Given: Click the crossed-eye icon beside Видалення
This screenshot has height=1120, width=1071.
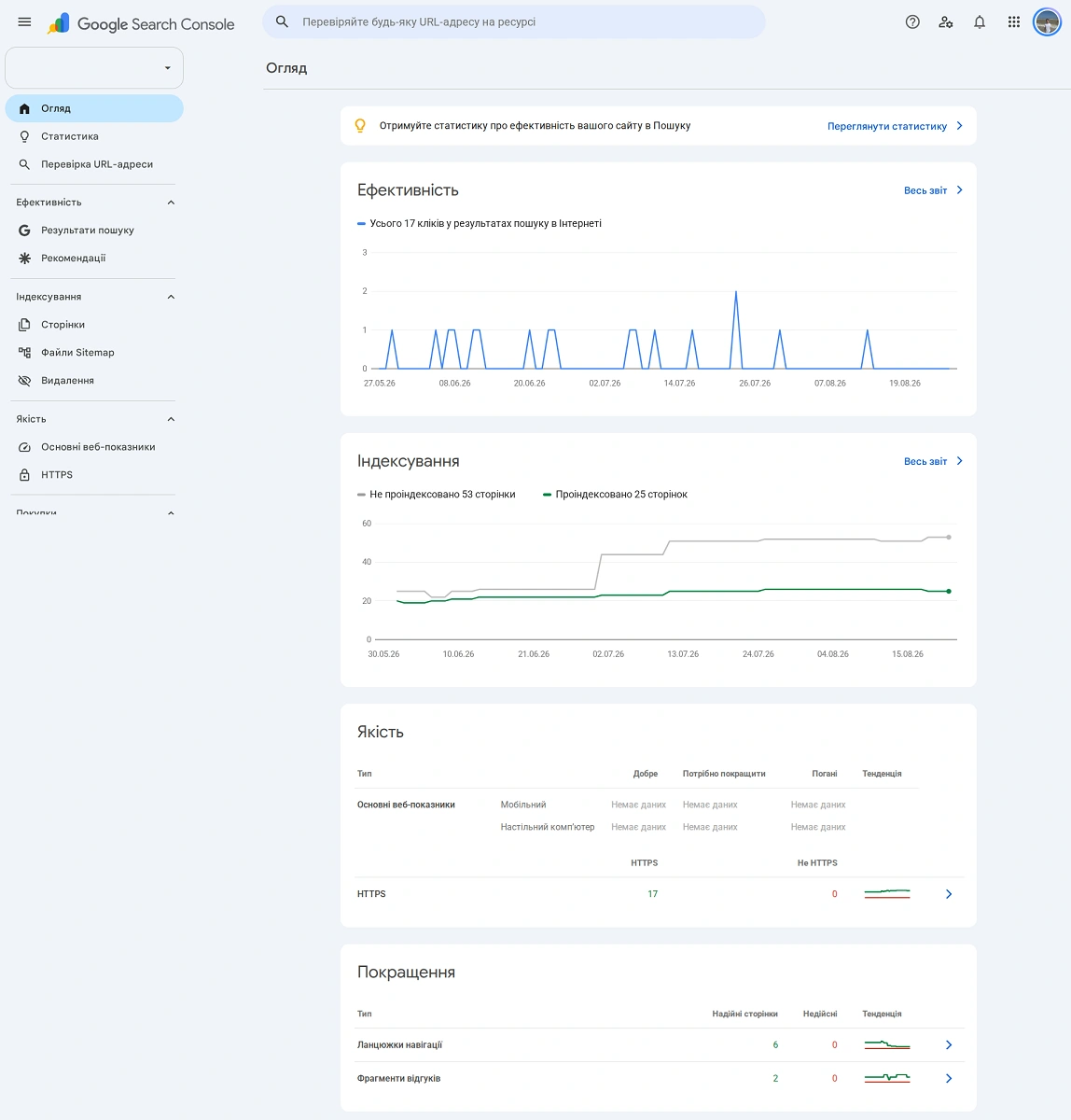Looking at the screenshot, I should coord(25,381).
